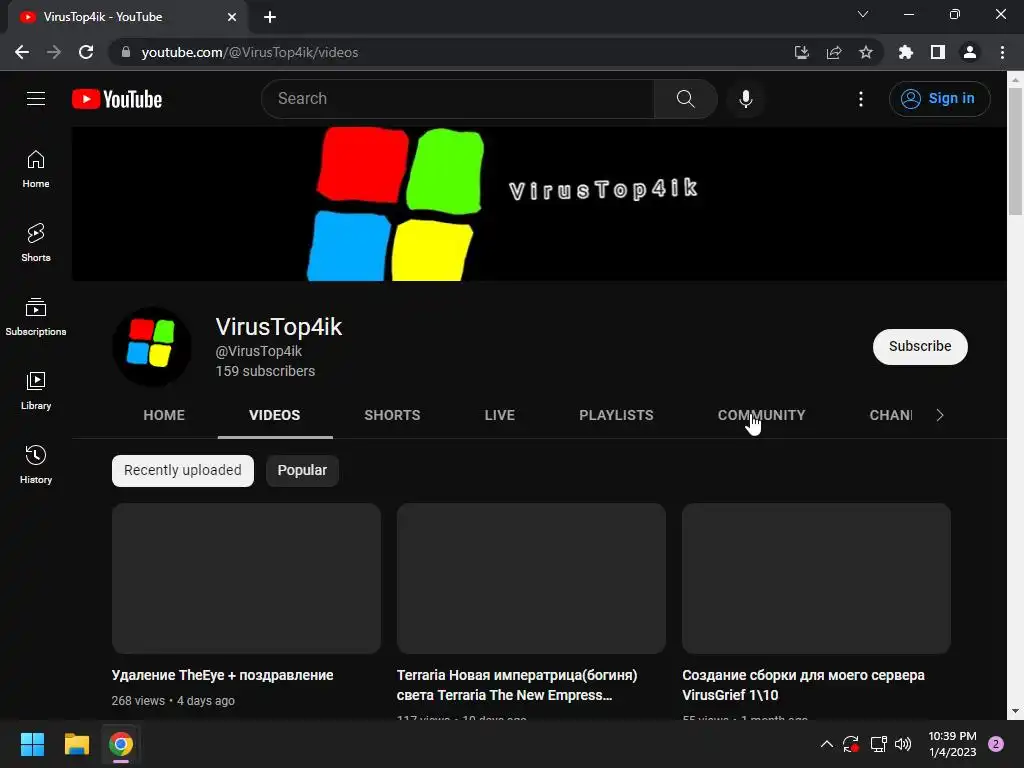Select the VIDEOS channel tab
The width and height of the screenshot is (1024, 768).
(275, 415)
